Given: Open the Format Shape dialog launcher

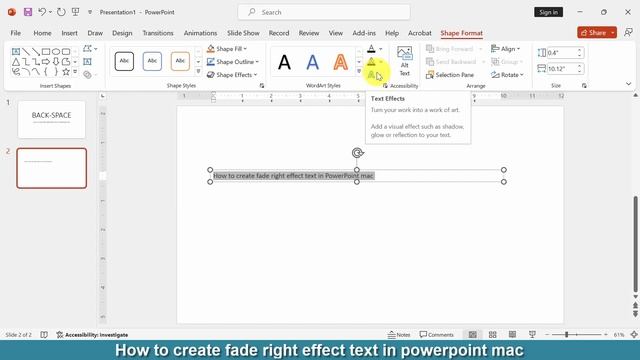Looking at the screenshot, I should pos(262,86).
